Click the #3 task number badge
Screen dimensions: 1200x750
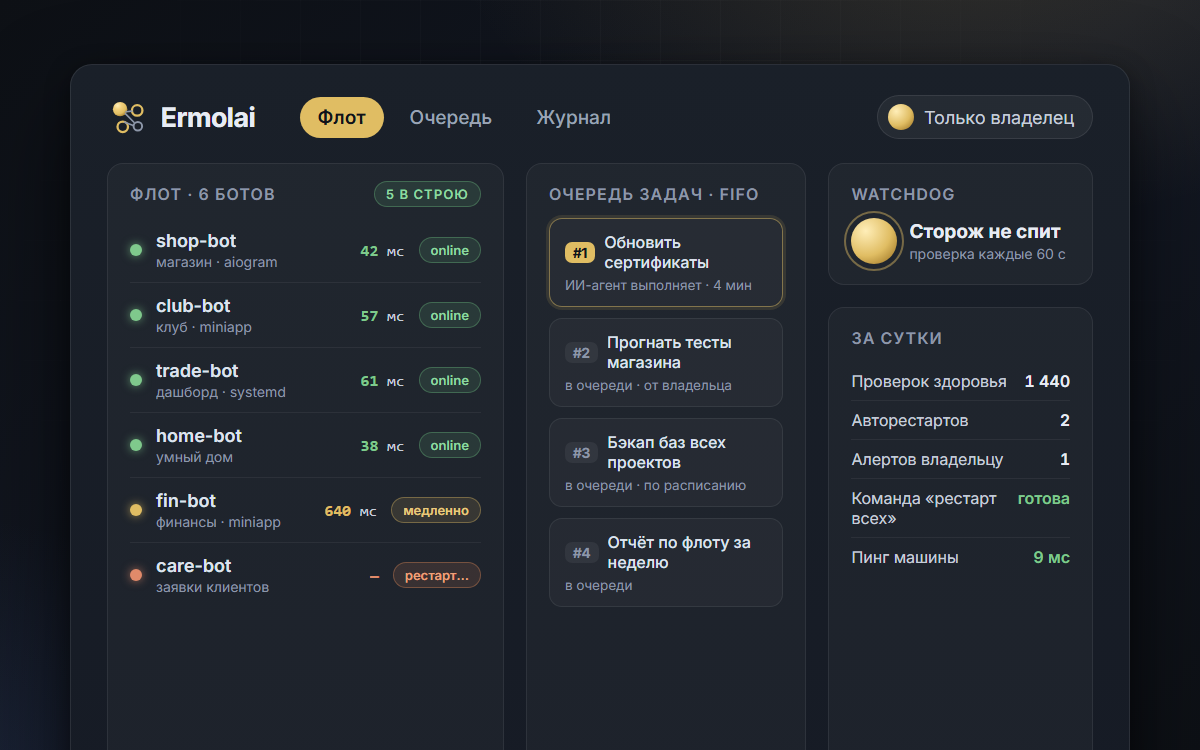[581, 453]
